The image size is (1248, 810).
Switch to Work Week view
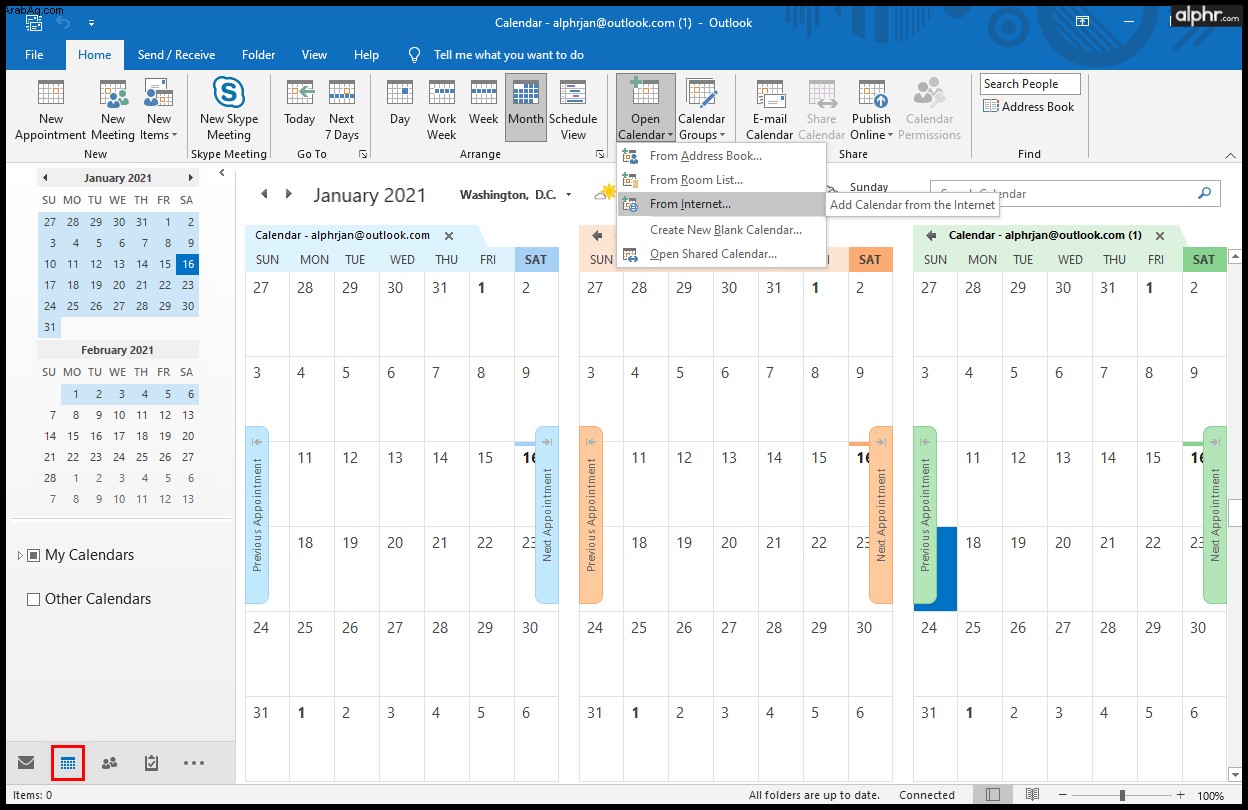pos(442,110)
